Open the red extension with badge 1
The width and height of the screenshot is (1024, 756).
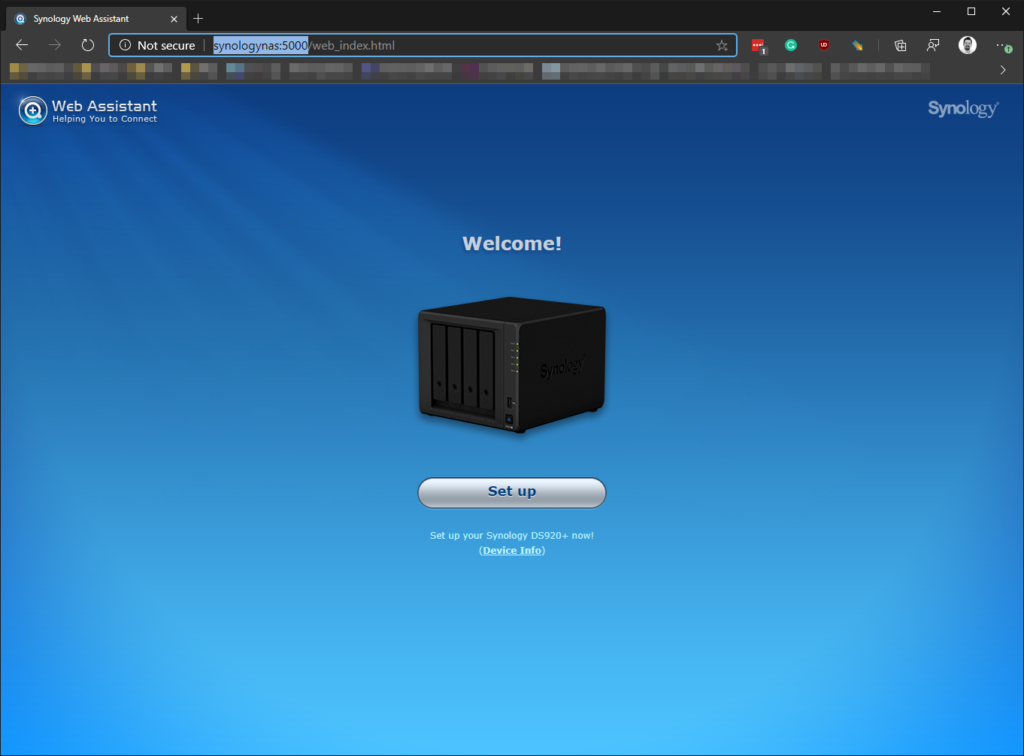tap(758, 46)
